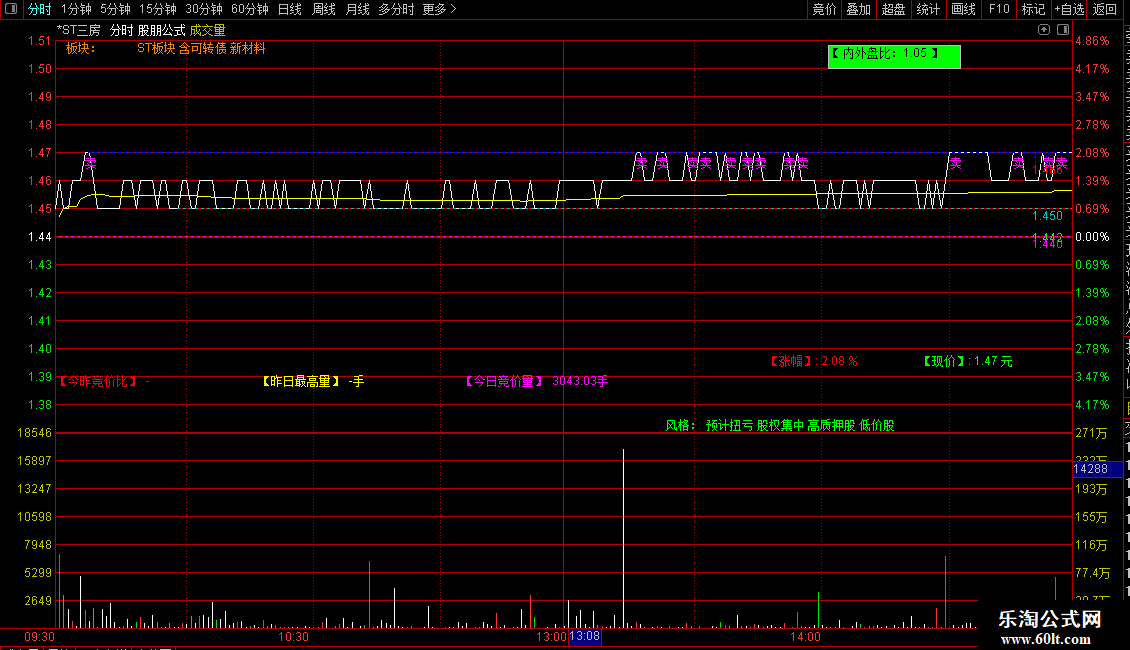1130x650 pixels.
Task: Switch to 5分钟 chart period
Action: pyautogui.click(x=115, y=9)
